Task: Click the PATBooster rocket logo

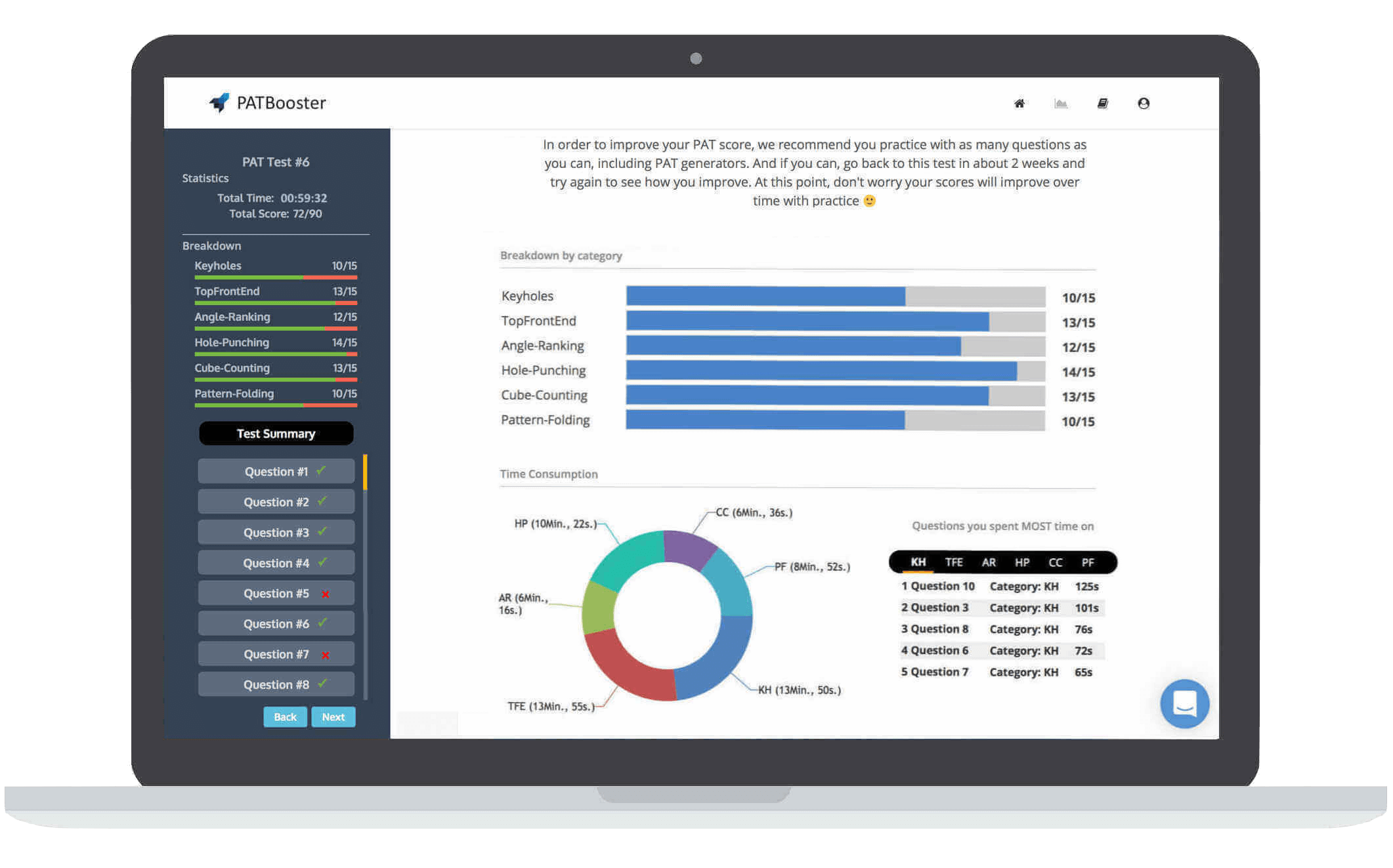Action: (220, 102)
